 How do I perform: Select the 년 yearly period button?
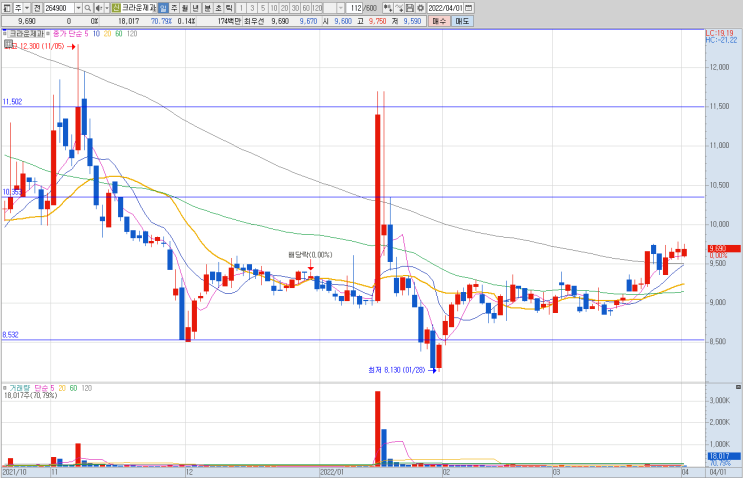196,8
